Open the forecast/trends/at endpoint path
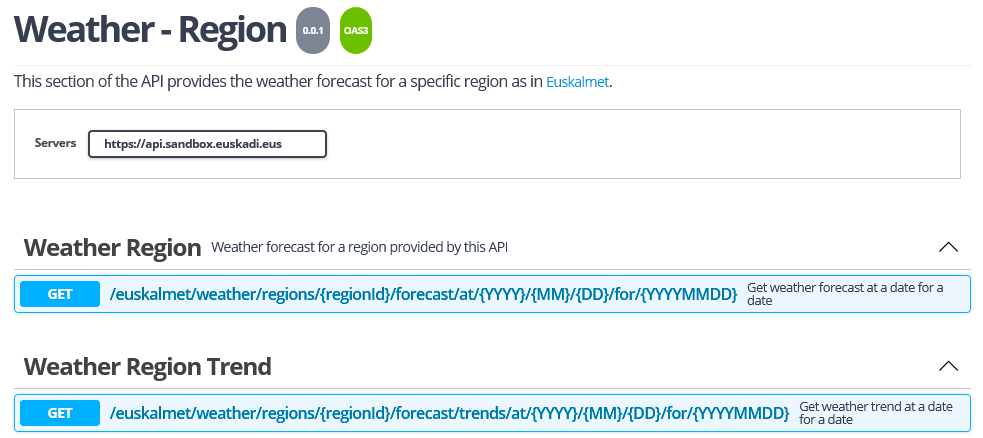Viewport: 983px width, 438px height. click(449, 412)
